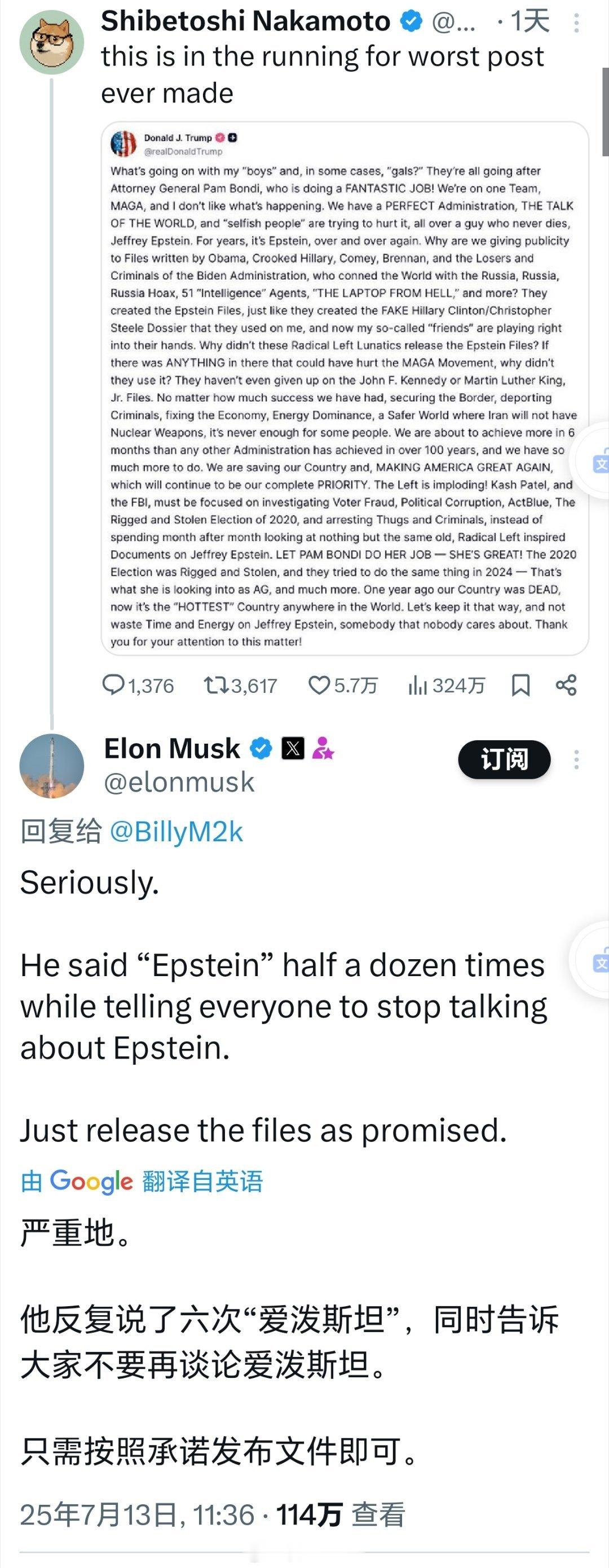Share Shibetoshi Nakamoto's post
Viewport: 609px width, 1568px height.
click(x=566, y=686)
